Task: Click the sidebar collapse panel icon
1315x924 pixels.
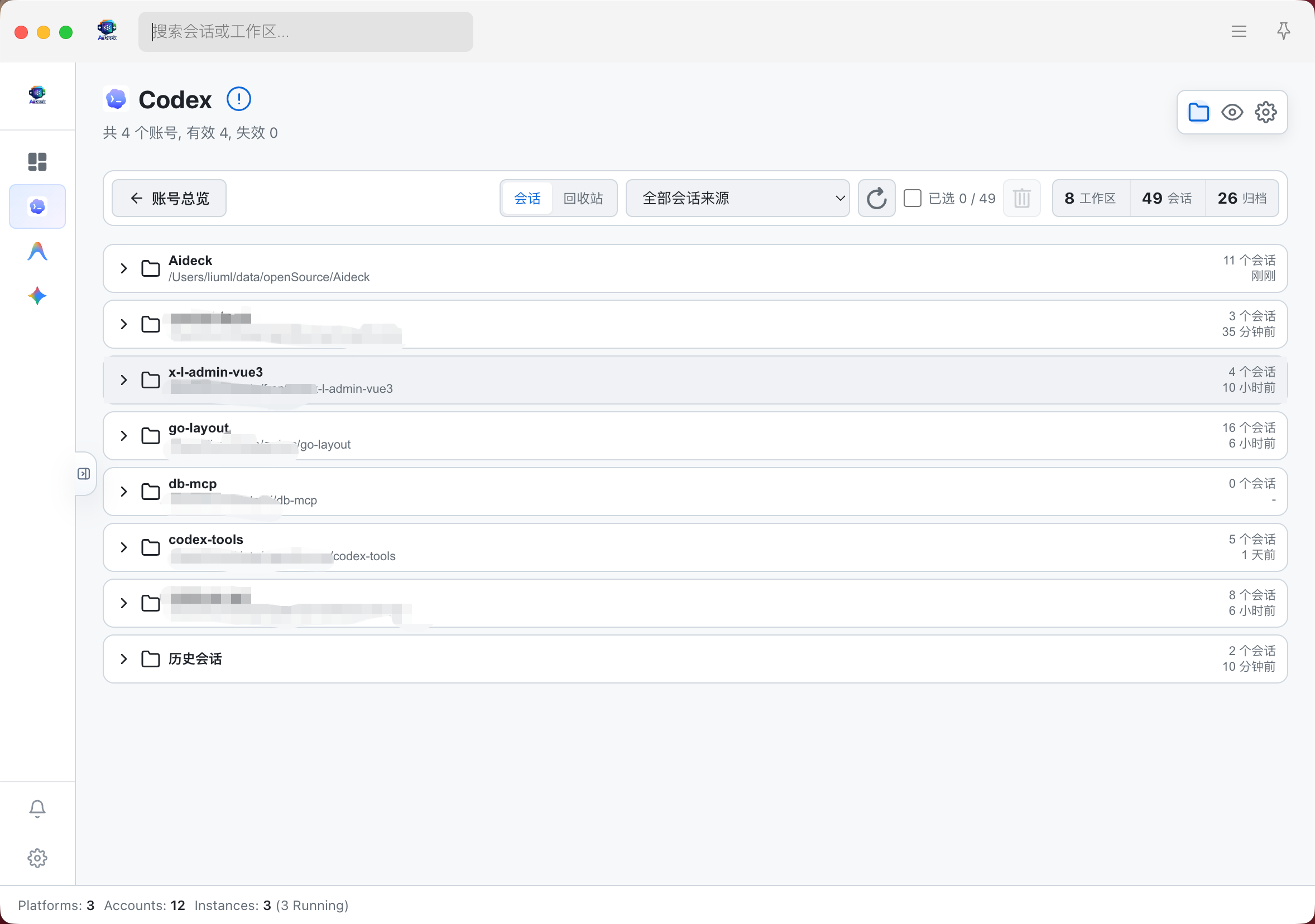Action: coord(84,474)
